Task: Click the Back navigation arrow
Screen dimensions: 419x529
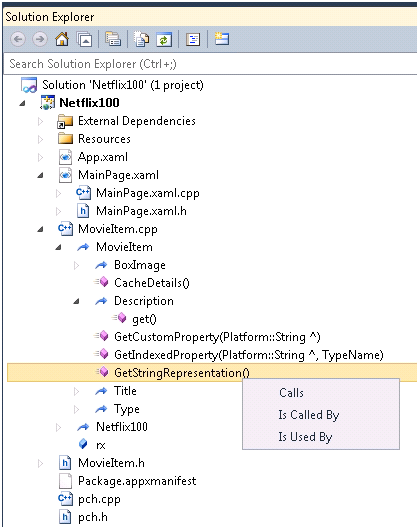Action: (x=18, y=39)
